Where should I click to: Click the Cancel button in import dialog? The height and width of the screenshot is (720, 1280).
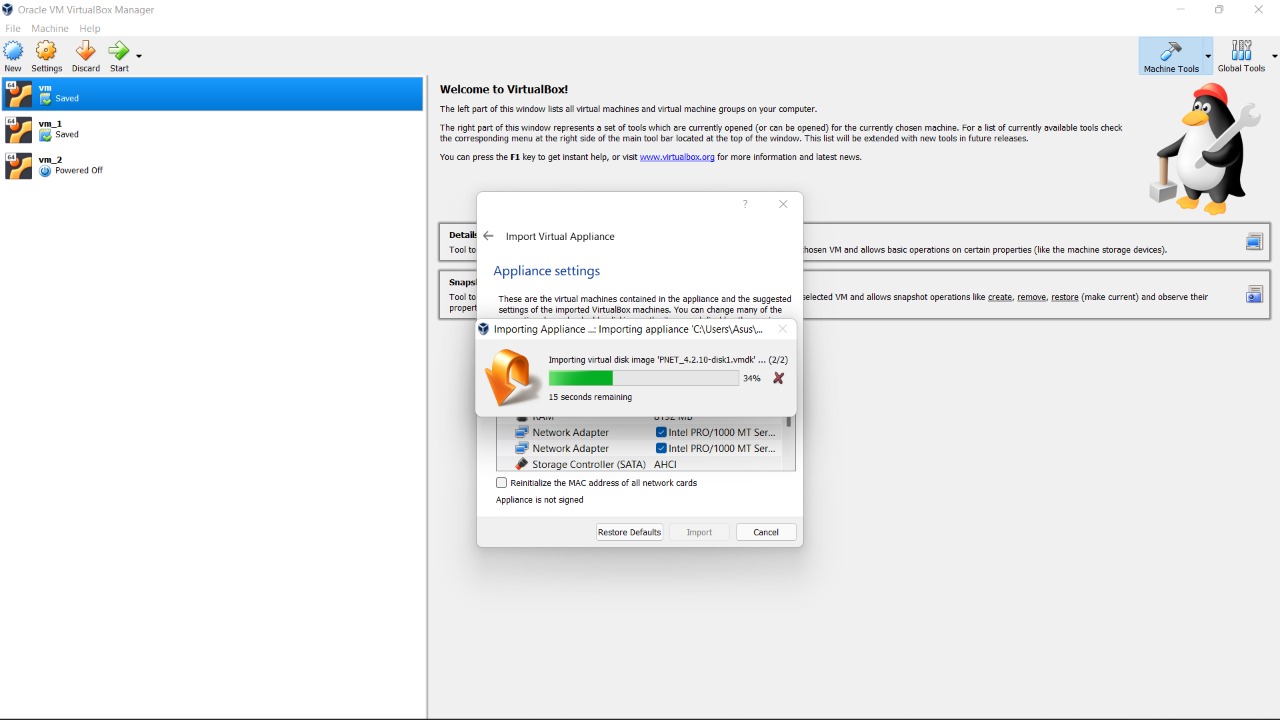[x=766, y=532]
